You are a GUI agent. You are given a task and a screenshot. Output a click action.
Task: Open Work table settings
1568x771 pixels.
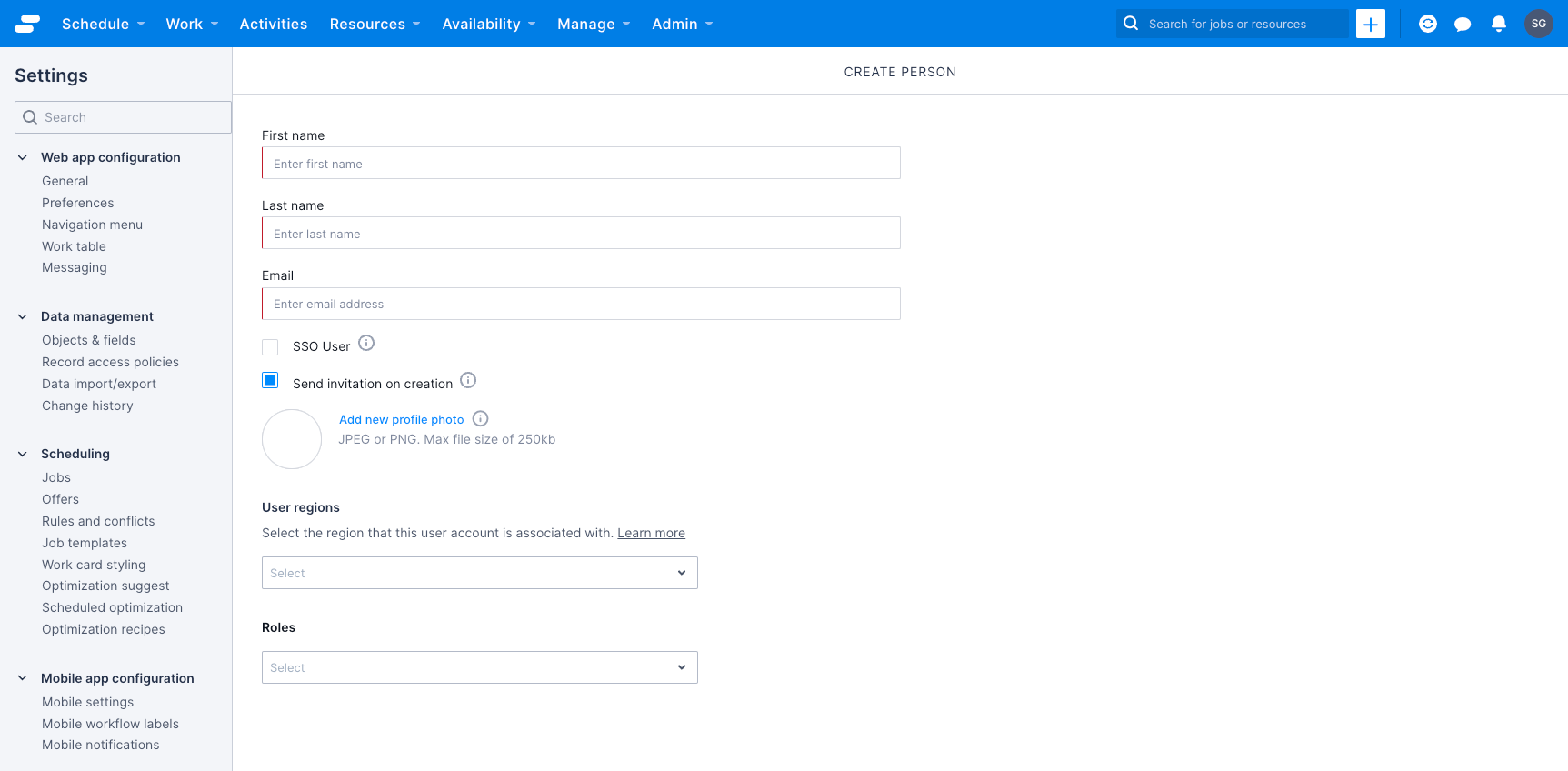[74, 246]
